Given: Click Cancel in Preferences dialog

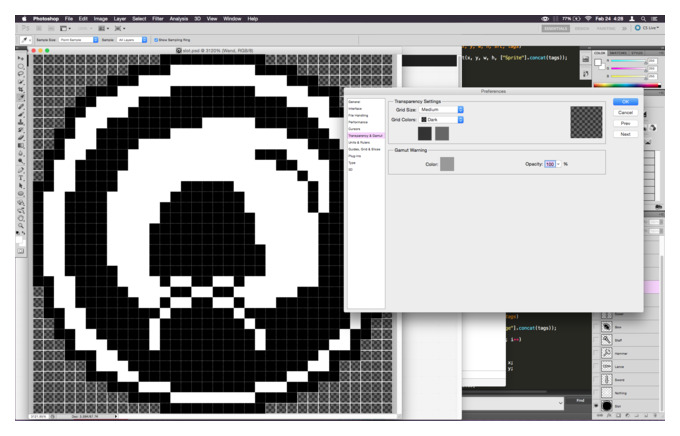Looking at the screenshot, I should pos(625,112).
